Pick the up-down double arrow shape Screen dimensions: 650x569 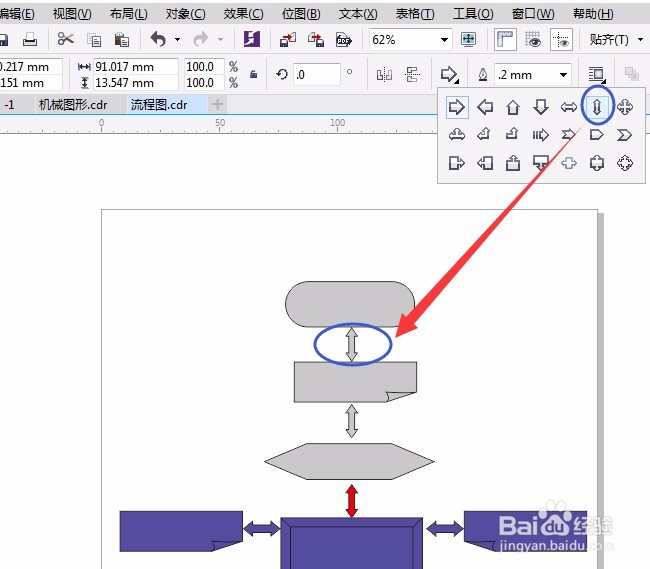coord(597,107)
